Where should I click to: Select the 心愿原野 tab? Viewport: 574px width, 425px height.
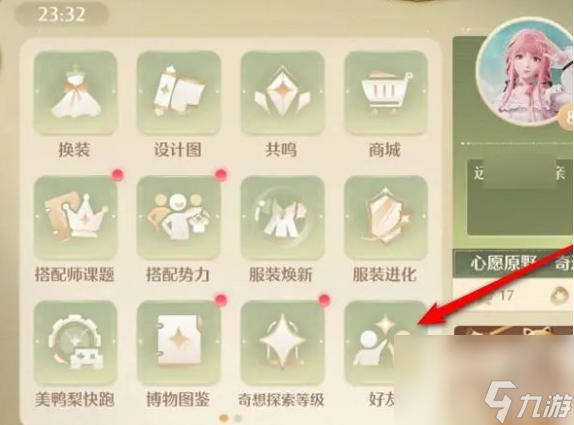pyautogui.click(x=503, y=263)
